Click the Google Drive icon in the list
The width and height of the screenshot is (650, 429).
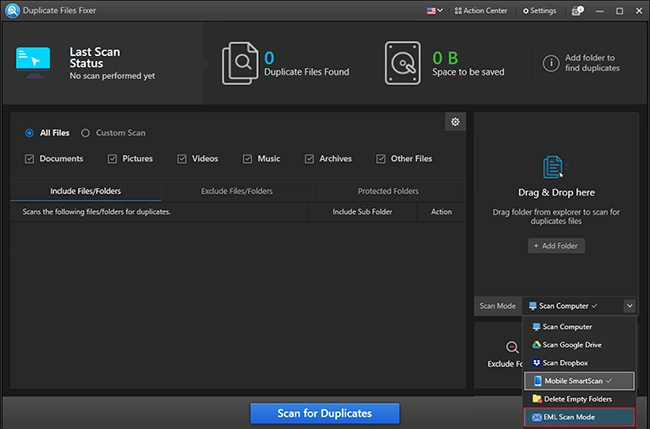[x=536, y=344]
